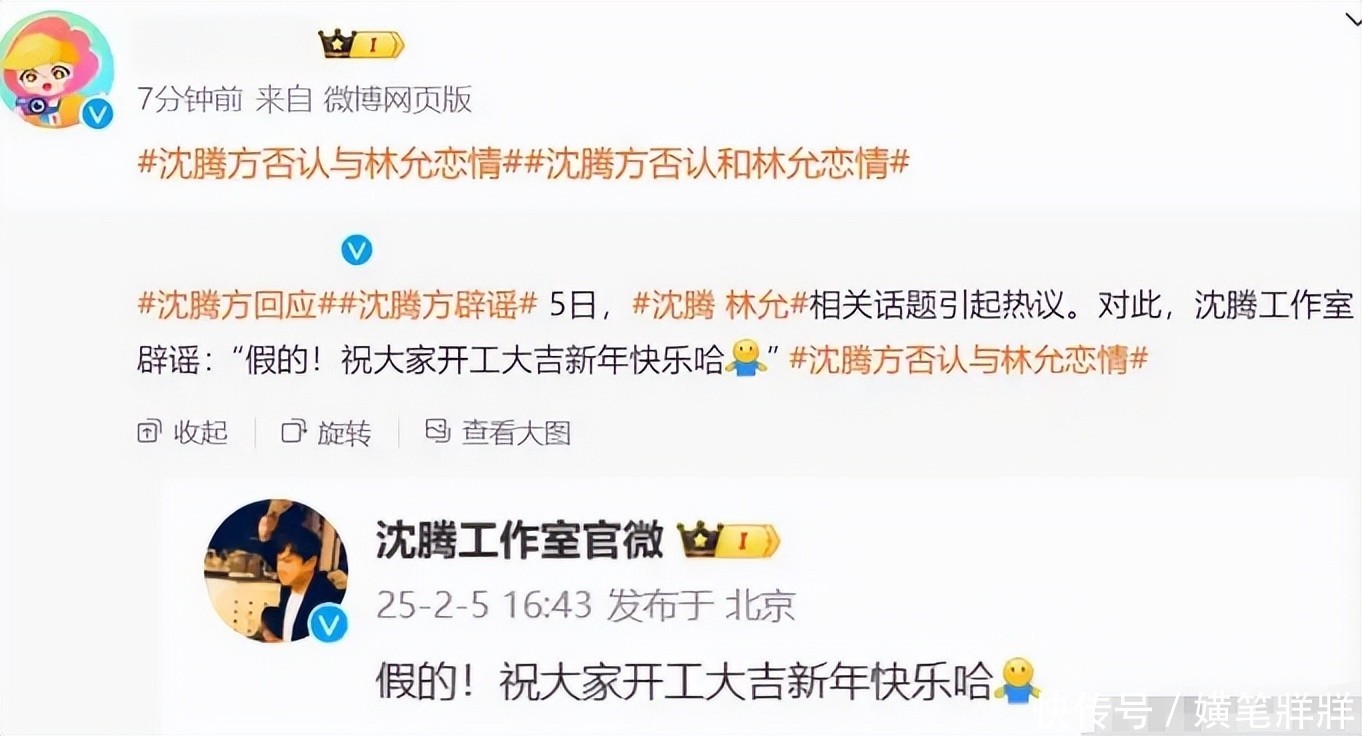This screenshot has width=1362, height=736.
Task: Click the 沈腾工作室官微 profile photo
Action: tap(276, 570)
